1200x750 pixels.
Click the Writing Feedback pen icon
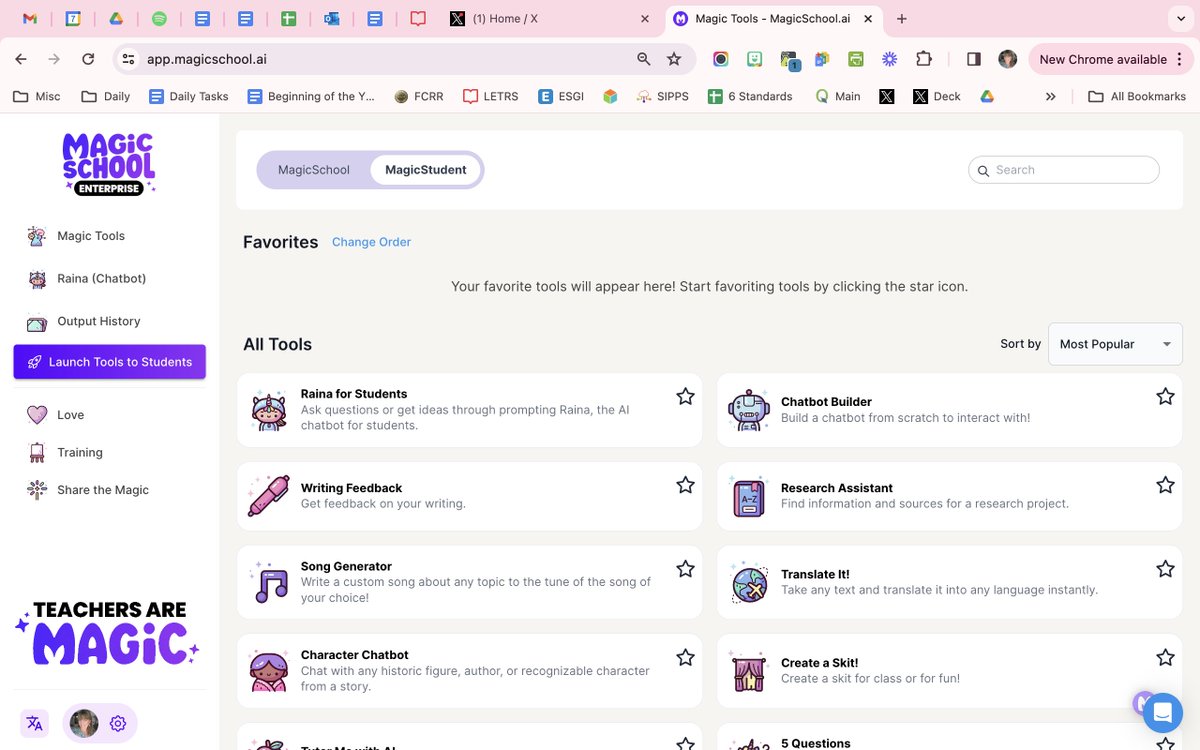tap(269, 496)
